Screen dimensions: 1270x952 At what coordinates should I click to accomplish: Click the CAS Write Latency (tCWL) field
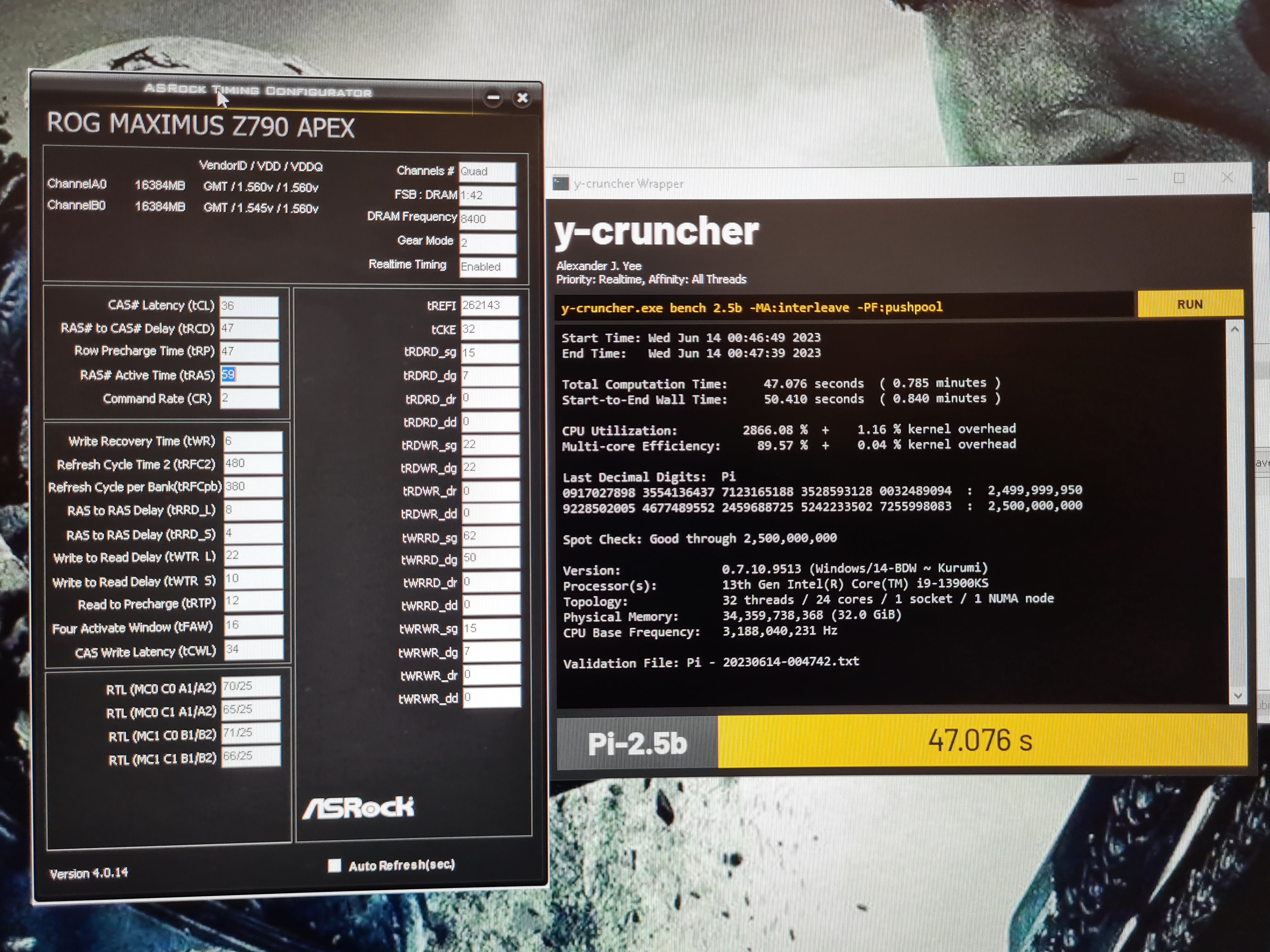(x=253, y=649)
